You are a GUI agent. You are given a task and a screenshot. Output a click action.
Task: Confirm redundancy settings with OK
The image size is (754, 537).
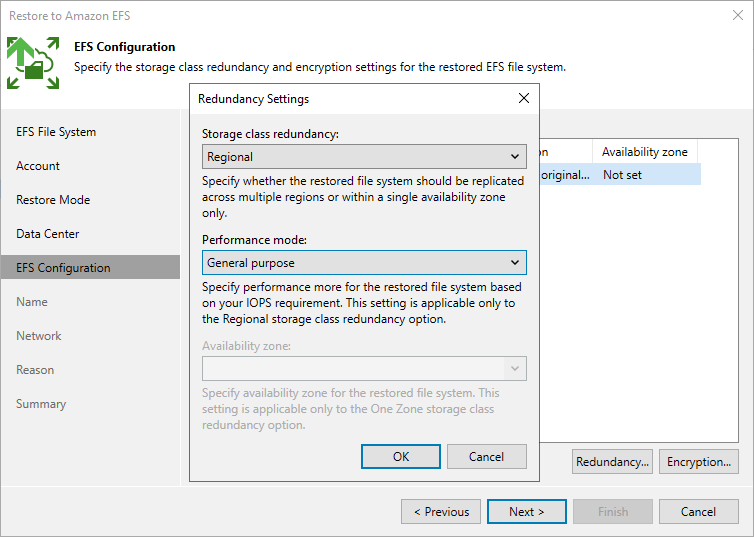tap(401, 456)
